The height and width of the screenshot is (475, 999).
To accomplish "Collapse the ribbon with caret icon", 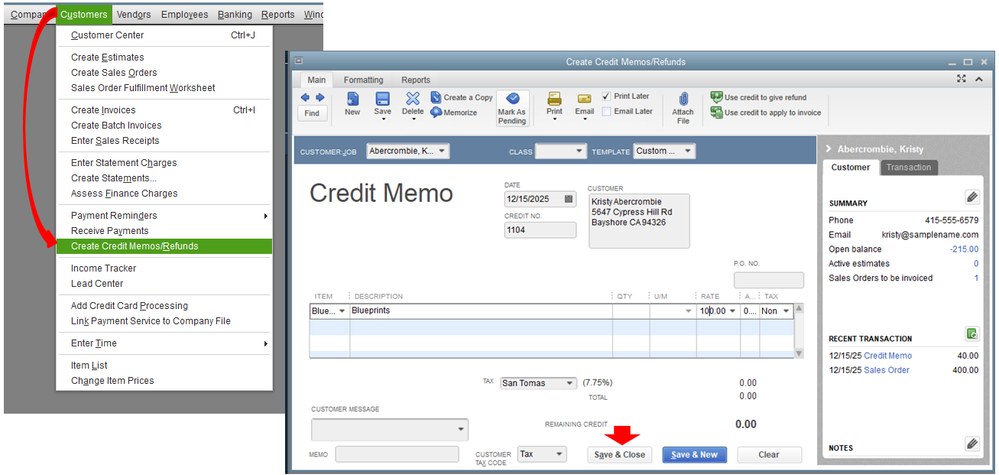I will (x=979, y=79).
